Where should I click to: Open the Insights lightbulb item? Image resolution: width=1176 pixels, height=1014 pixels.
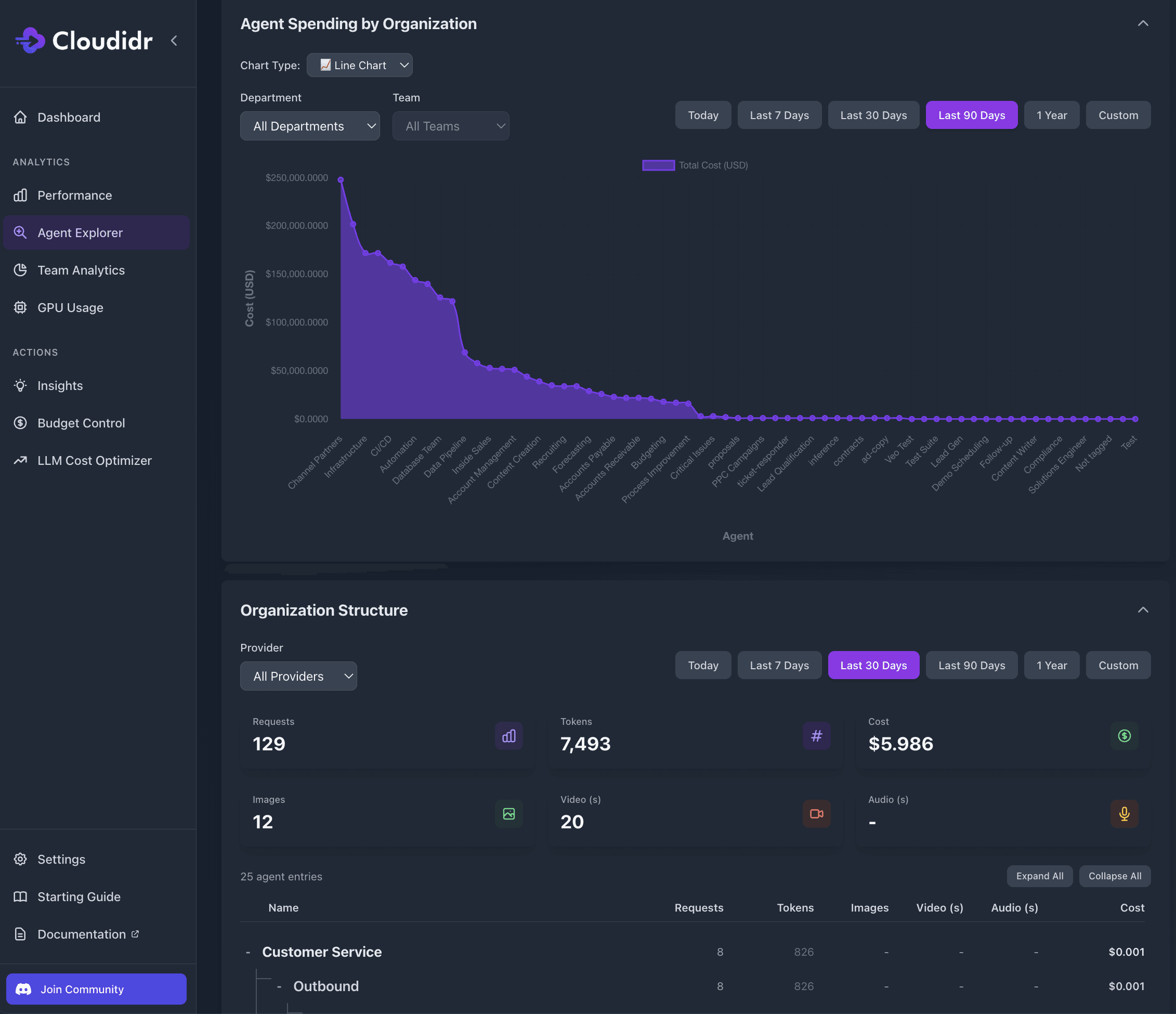coord(60,385)
